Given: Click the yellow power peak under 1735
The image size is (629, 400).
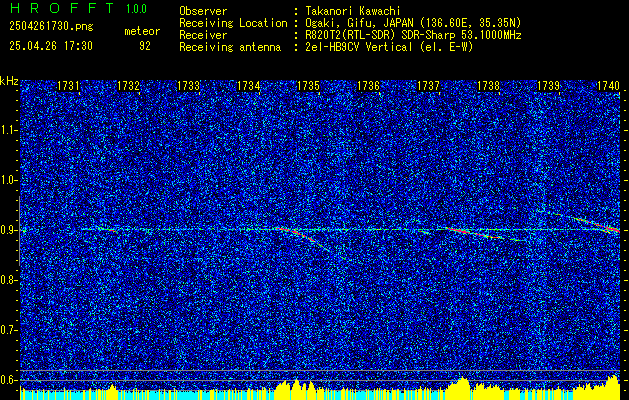Looking at the screenshot, I should pos(296,388).
